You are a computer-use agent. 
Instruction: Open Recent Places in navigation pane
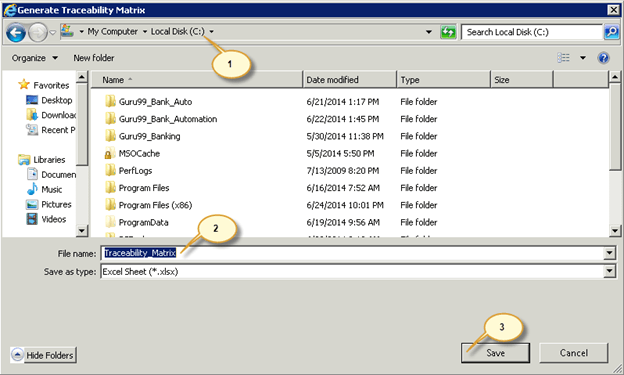(58, 130)
